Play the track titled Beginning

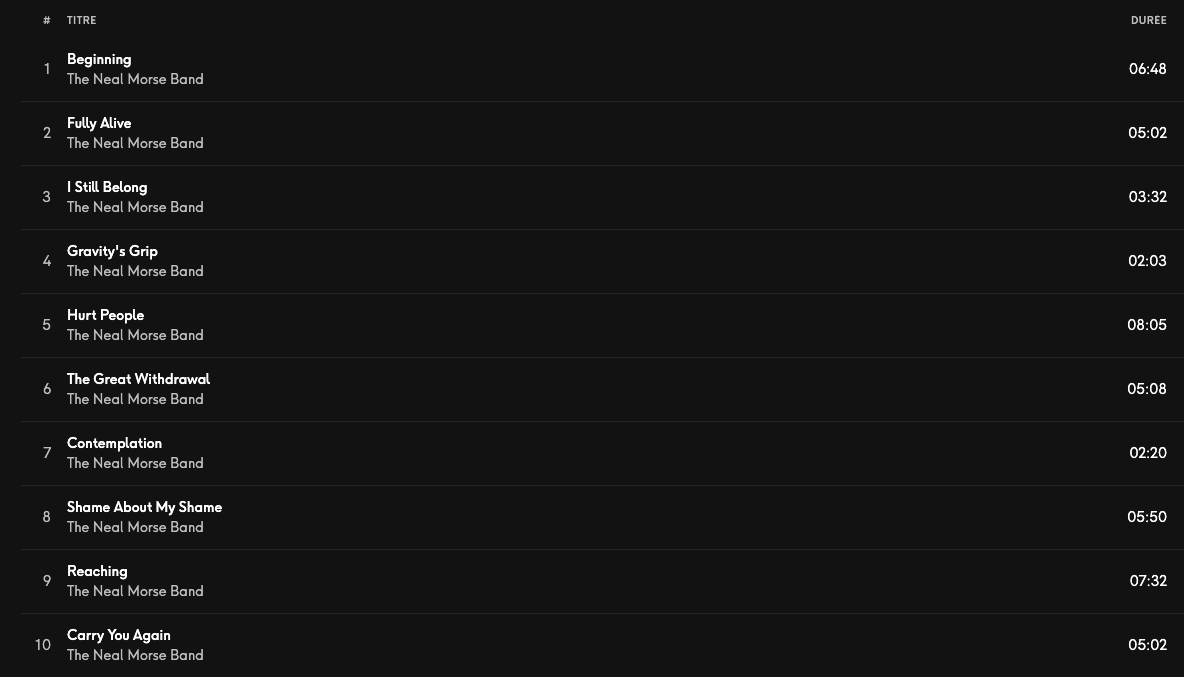tap(99, 59)
